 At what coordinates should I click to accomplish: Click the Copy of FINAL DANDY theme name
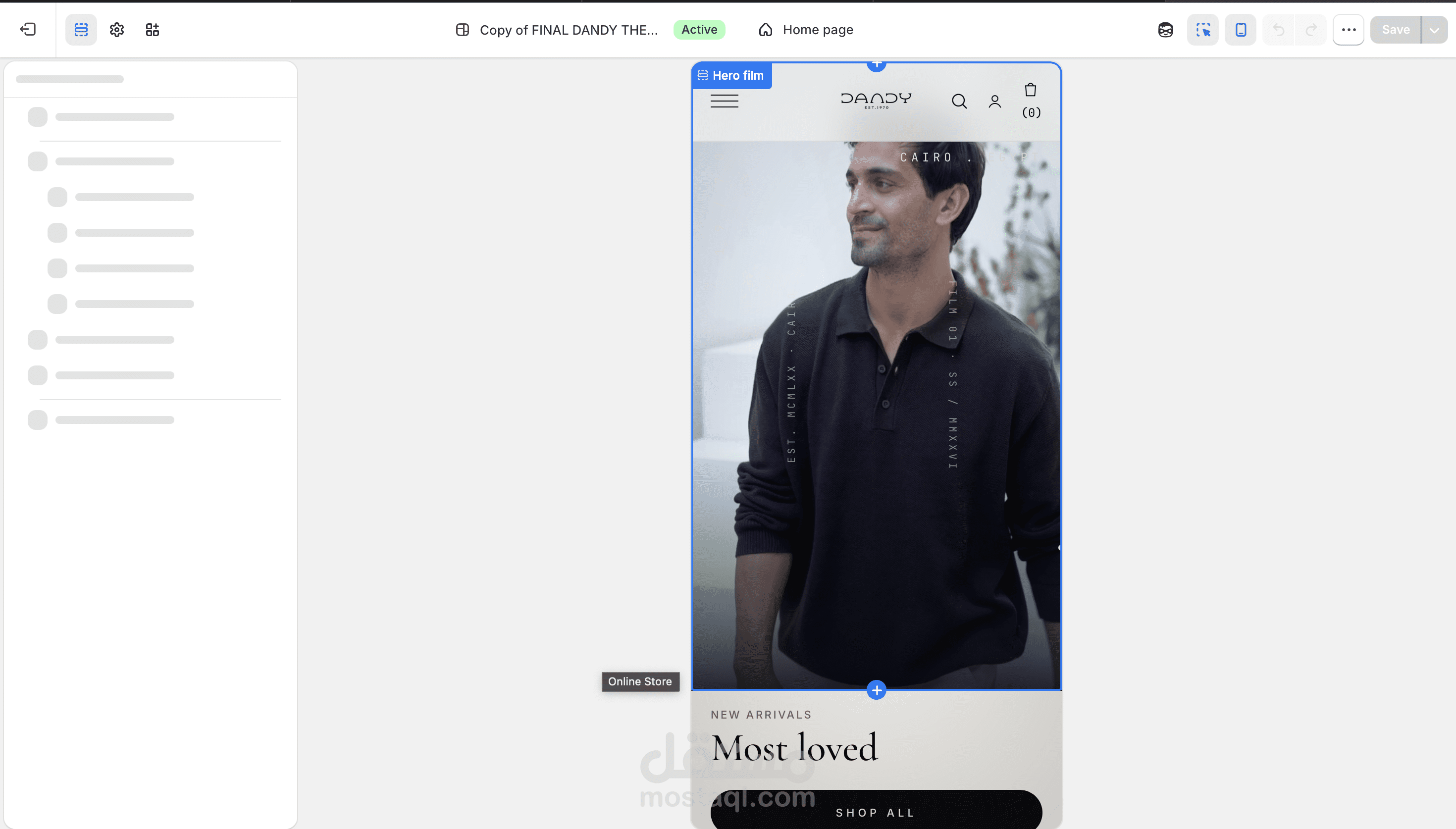click(569, 30)
